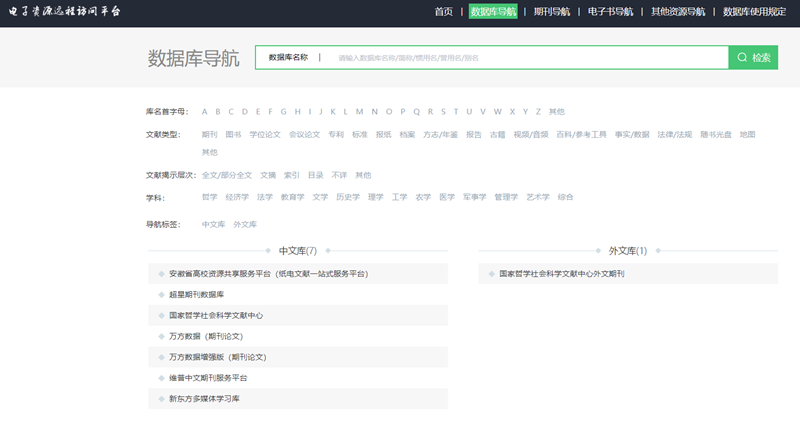This screenshot has width=800, height=432.
Task: Click the diamond icon beside 安徽省高校资源共享服务平台
Action: [160, 273]
